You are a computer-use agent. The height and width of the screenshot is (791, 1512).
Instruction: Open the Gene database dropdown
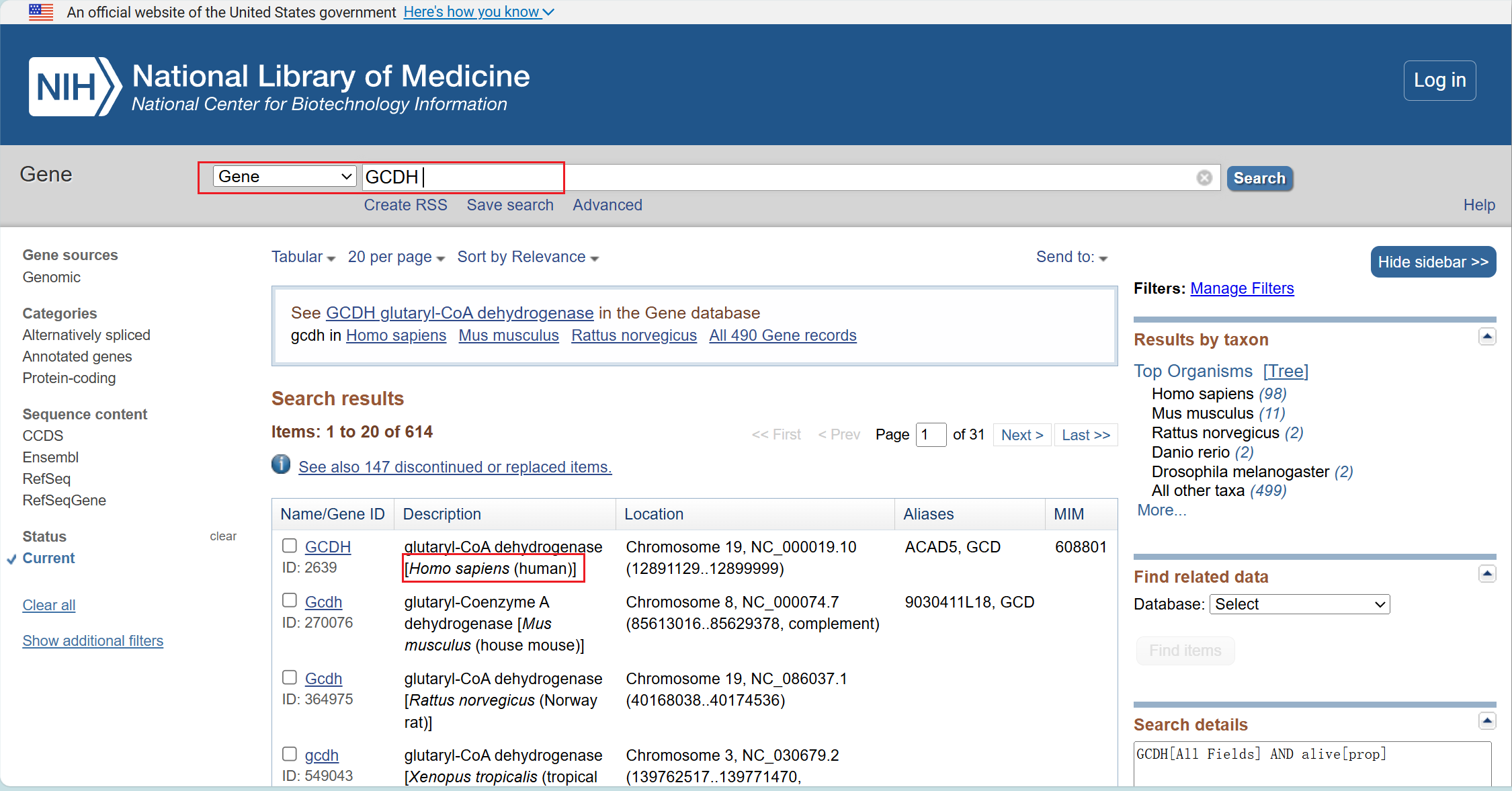pyautogui.click(x=284, y=177)
